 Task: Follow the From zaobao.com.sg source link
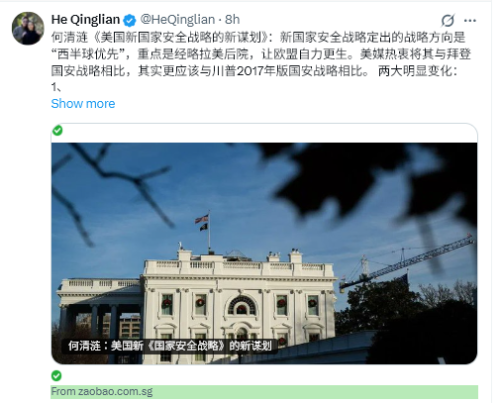[x=102, y=391]
